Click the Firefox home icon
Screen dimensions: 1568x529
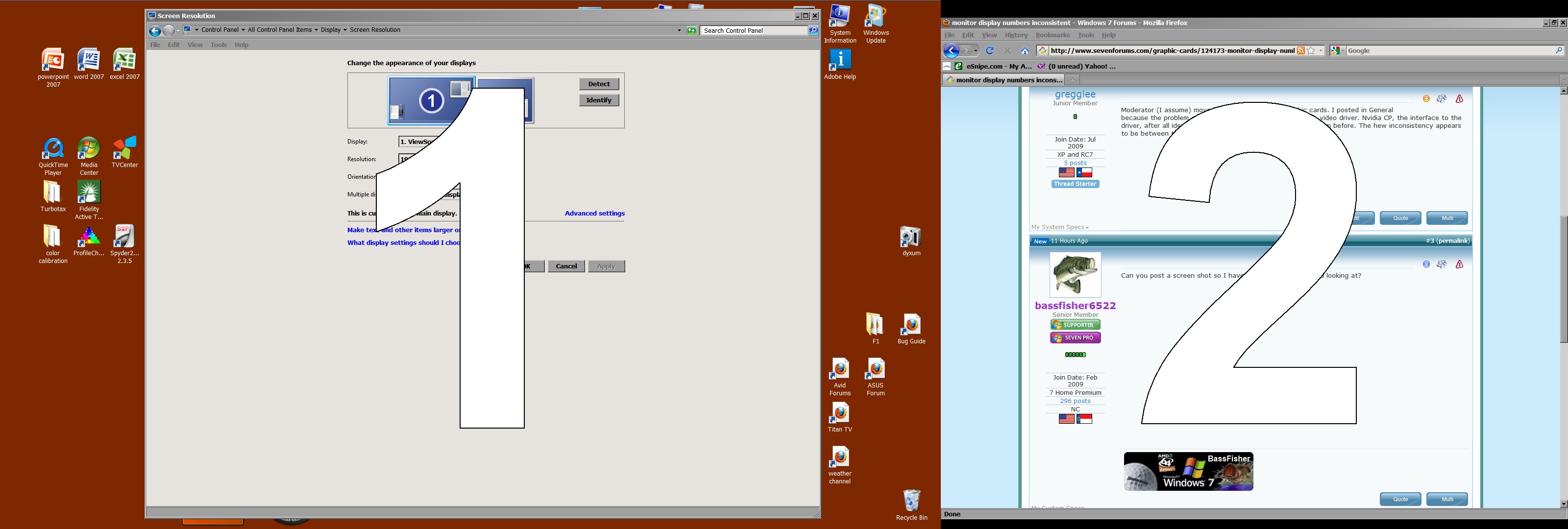[x=1025, y=50]
